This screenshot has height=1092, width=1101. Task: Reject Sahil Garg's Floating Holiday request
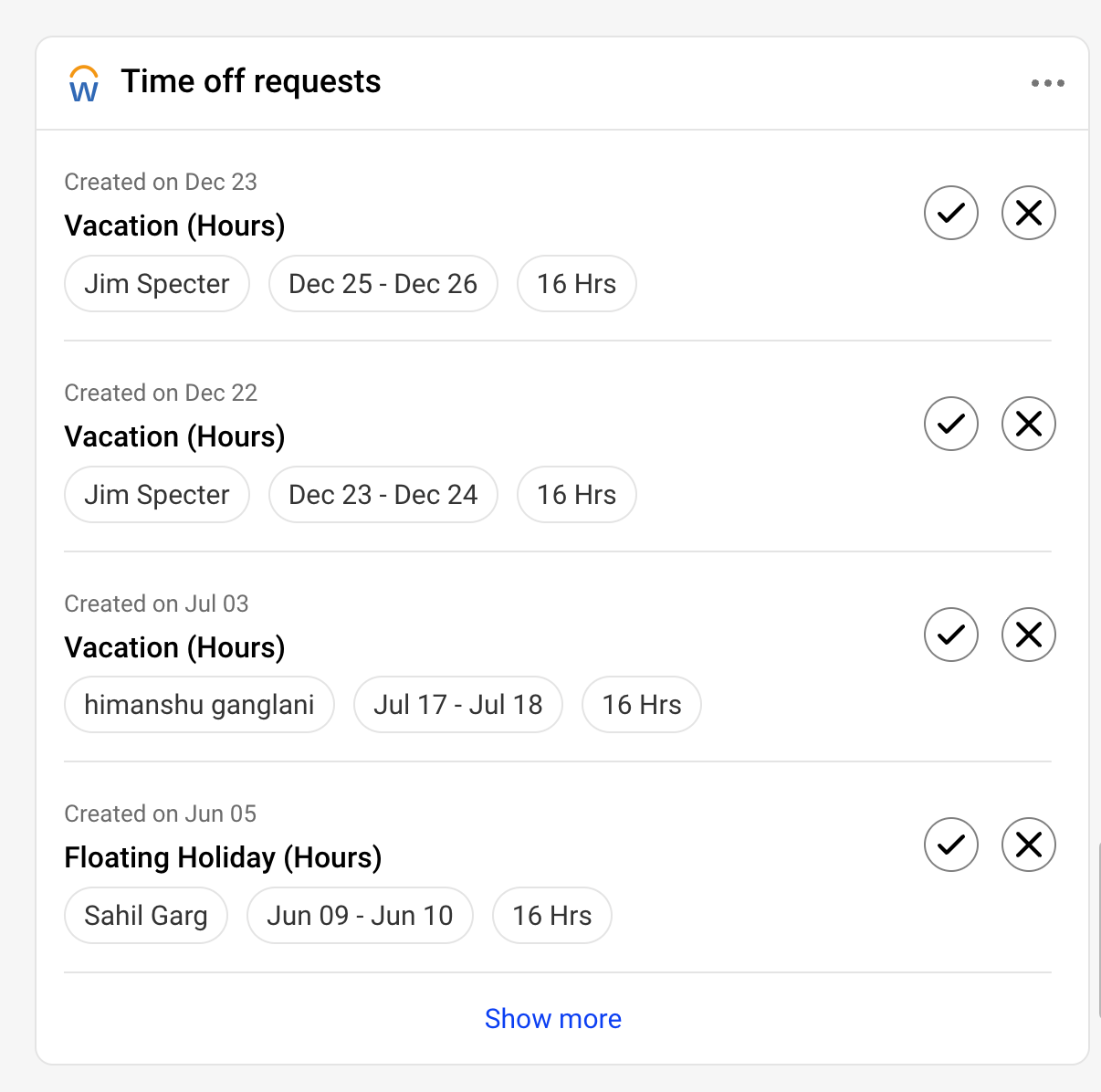coord(1028,845)
